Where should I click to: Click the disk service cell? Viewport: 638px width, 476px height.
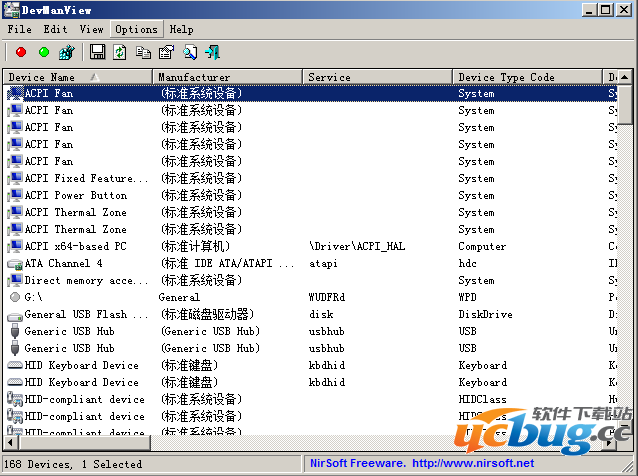[321, 314]
